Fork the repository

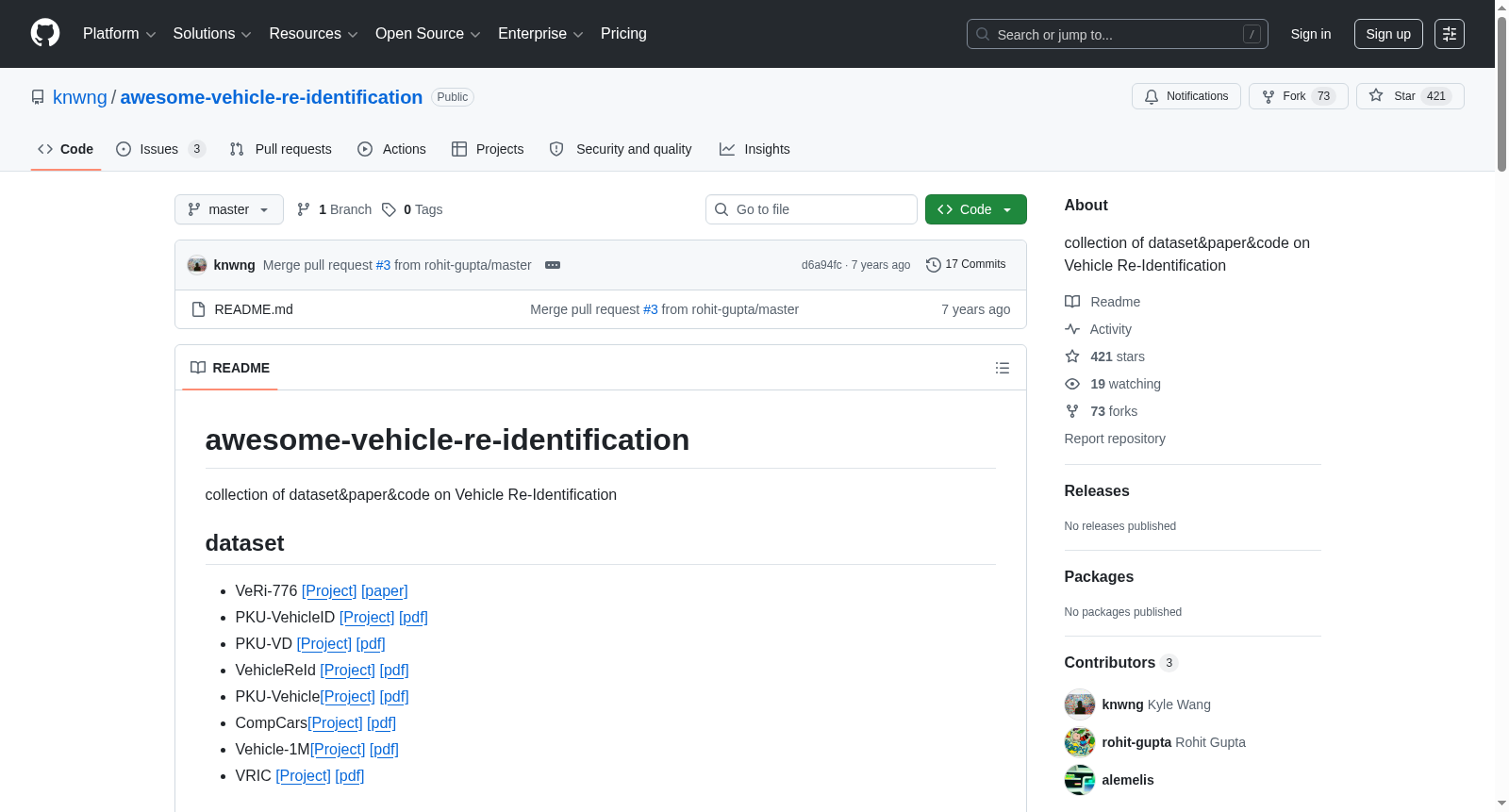[1298, 96]
